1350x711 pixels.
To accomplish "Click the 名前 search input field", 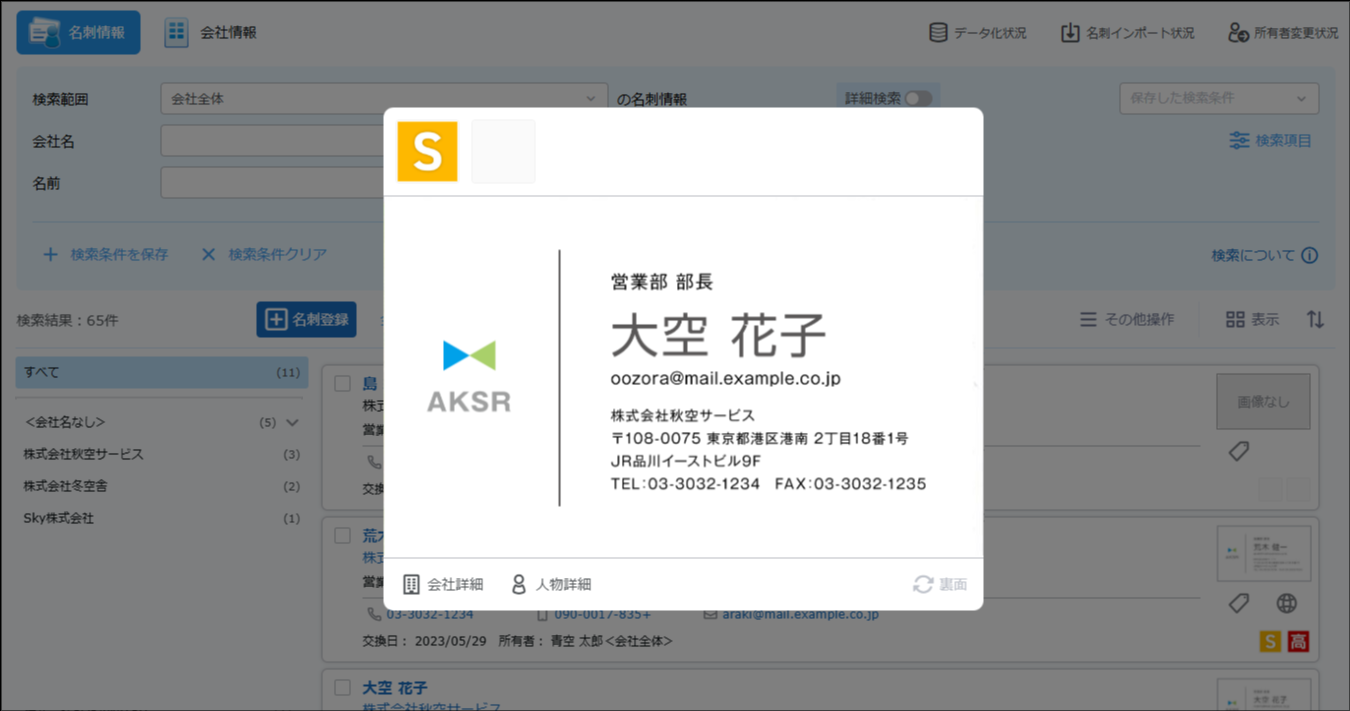I will [x=272, y=183].
